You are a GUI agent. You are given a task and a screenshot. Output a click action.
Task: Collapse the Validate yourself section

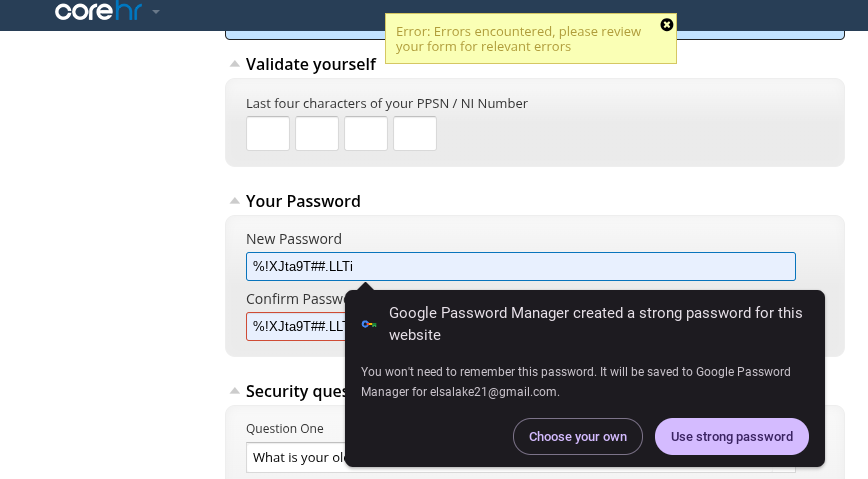[x=235, y=64]
